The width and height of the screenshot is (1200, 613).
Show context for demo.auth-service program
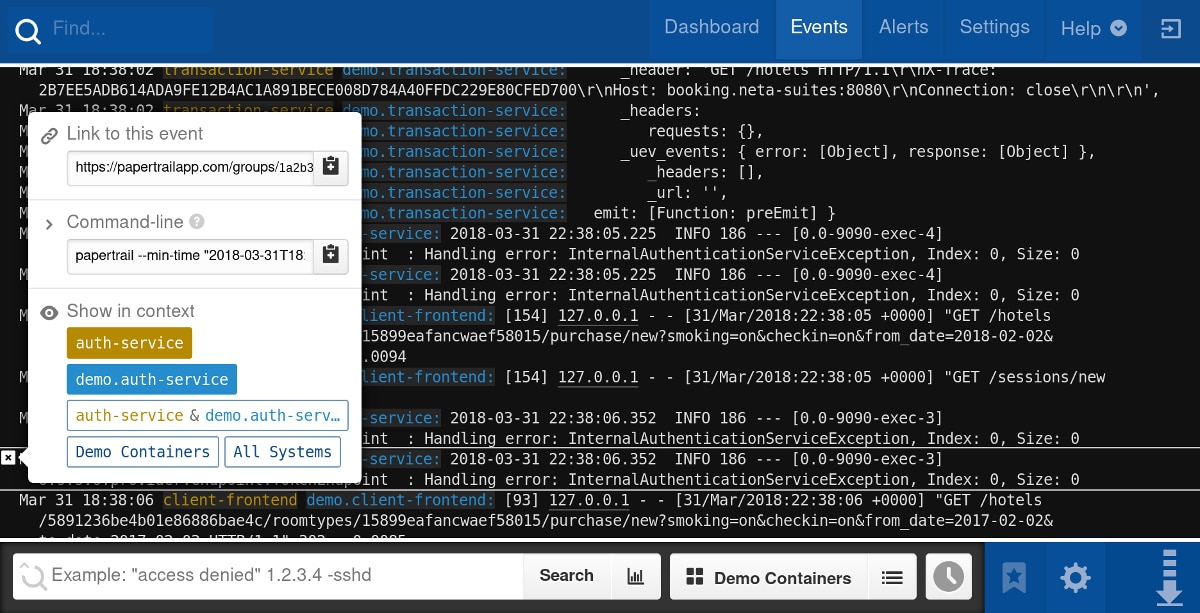point(152,379)
